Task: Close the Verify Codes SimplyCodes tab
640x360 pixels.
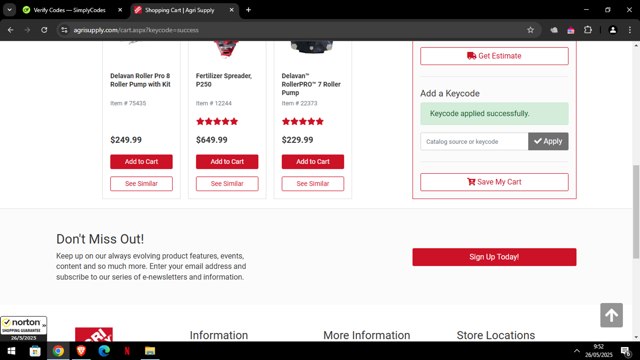Action: [x=120, y=10]
